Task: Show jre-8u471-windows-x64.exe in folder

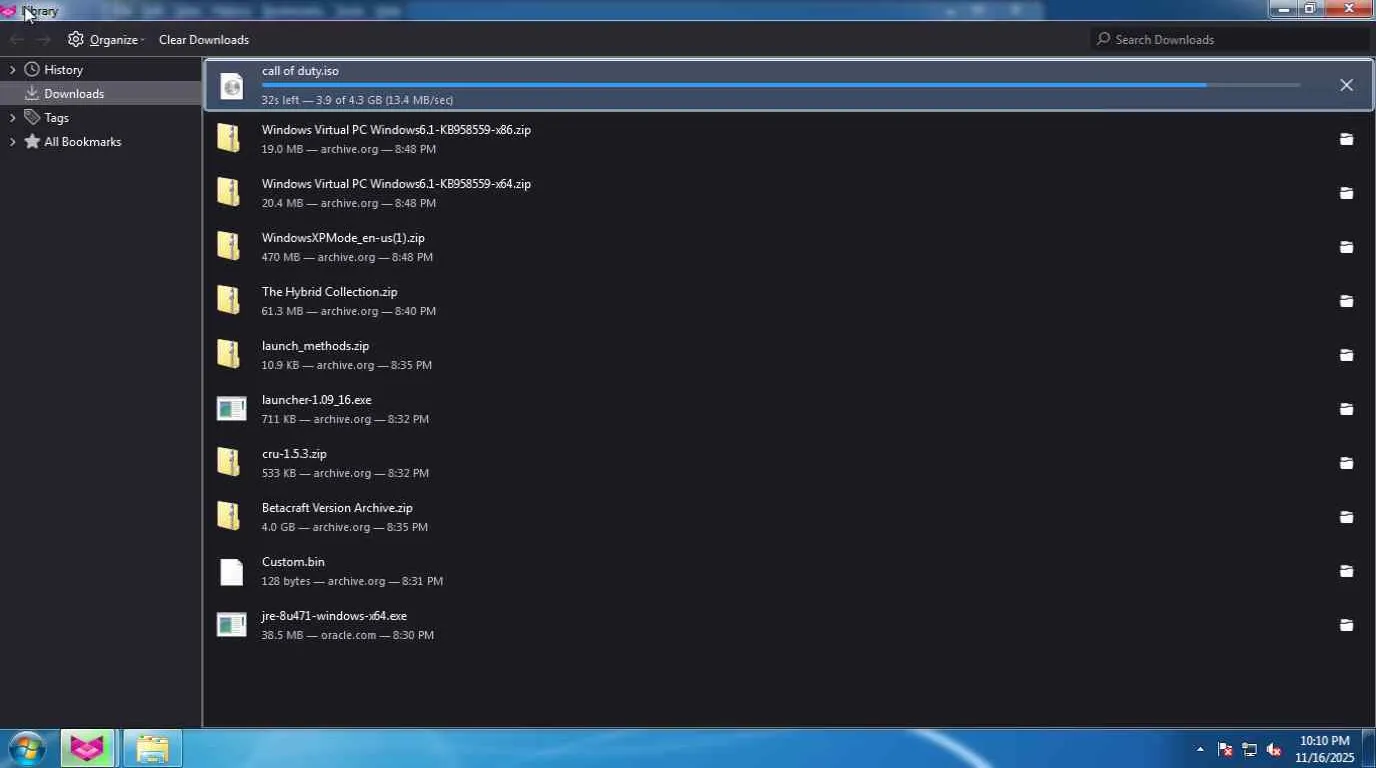Action: 1346,625
